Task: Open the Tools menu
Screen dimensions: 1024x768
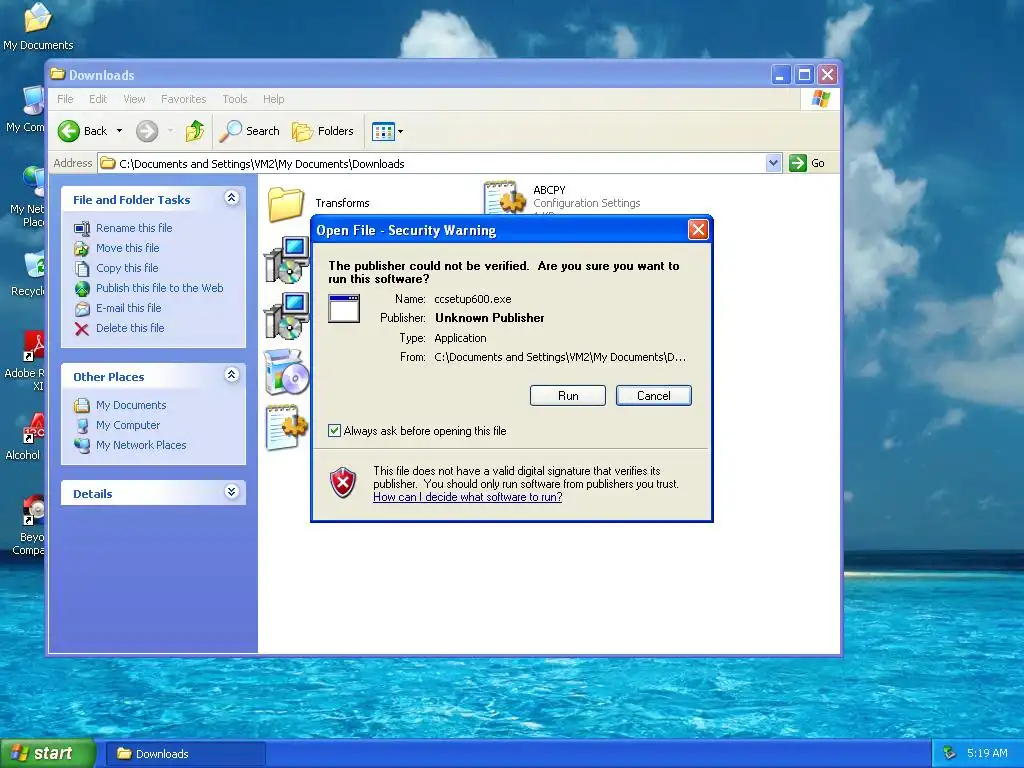Action: pyautogui.click(x=234, y=99)
